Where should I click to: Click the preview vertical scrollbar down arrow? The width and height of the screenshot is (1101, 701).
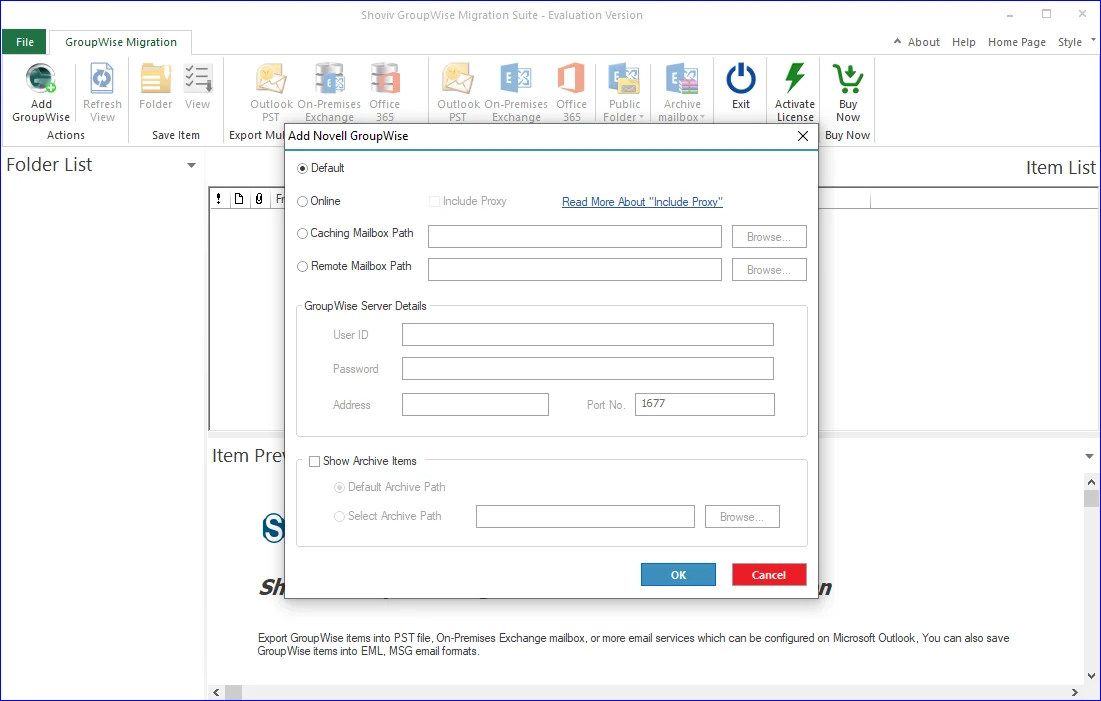coord(1090,676)
